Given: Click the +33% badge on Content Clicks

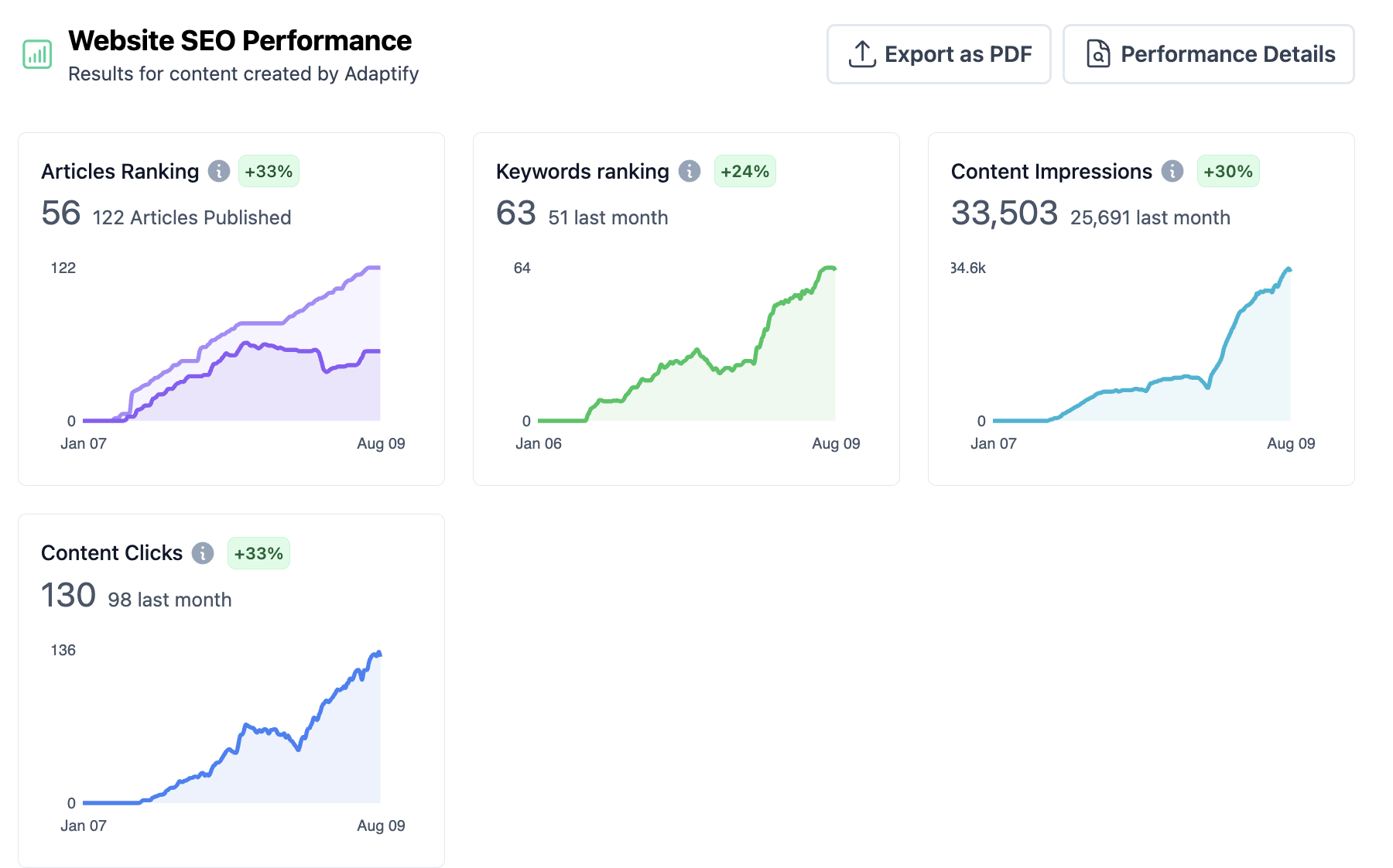Looking at the screenshot, I should [x=258, y=554].
